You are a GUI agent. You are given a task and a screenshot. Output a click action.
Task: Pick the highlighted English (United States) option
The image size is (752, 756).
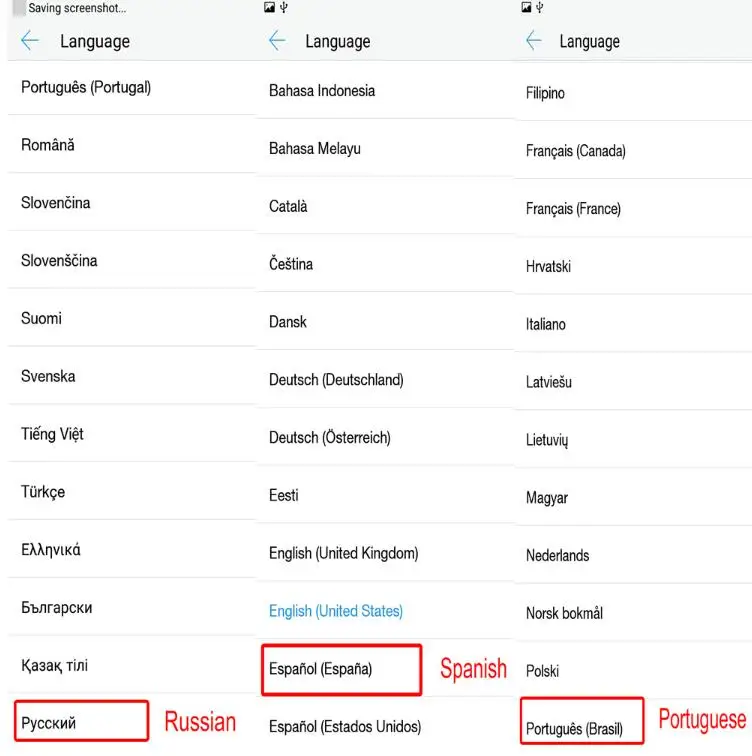pos(385,611)
